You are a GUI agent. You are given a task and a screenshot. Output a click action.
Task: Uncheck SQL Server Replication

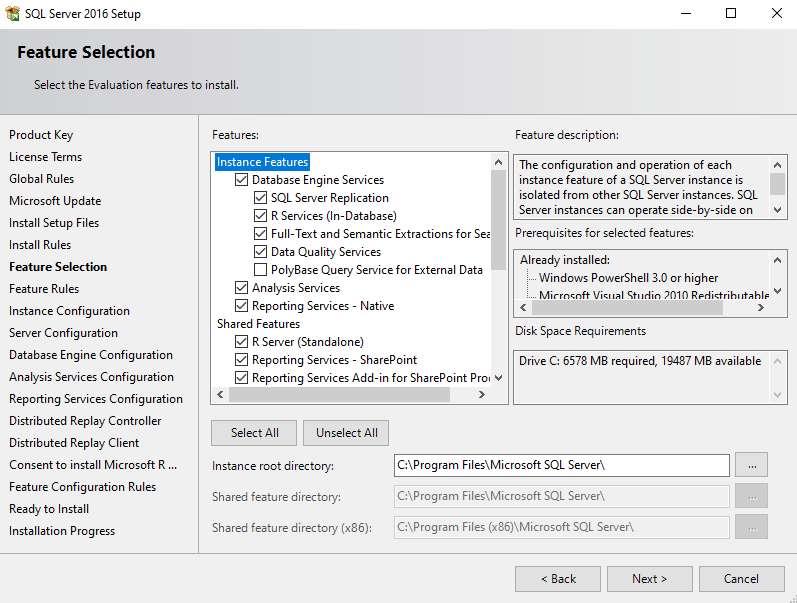(x=260, y=198)
